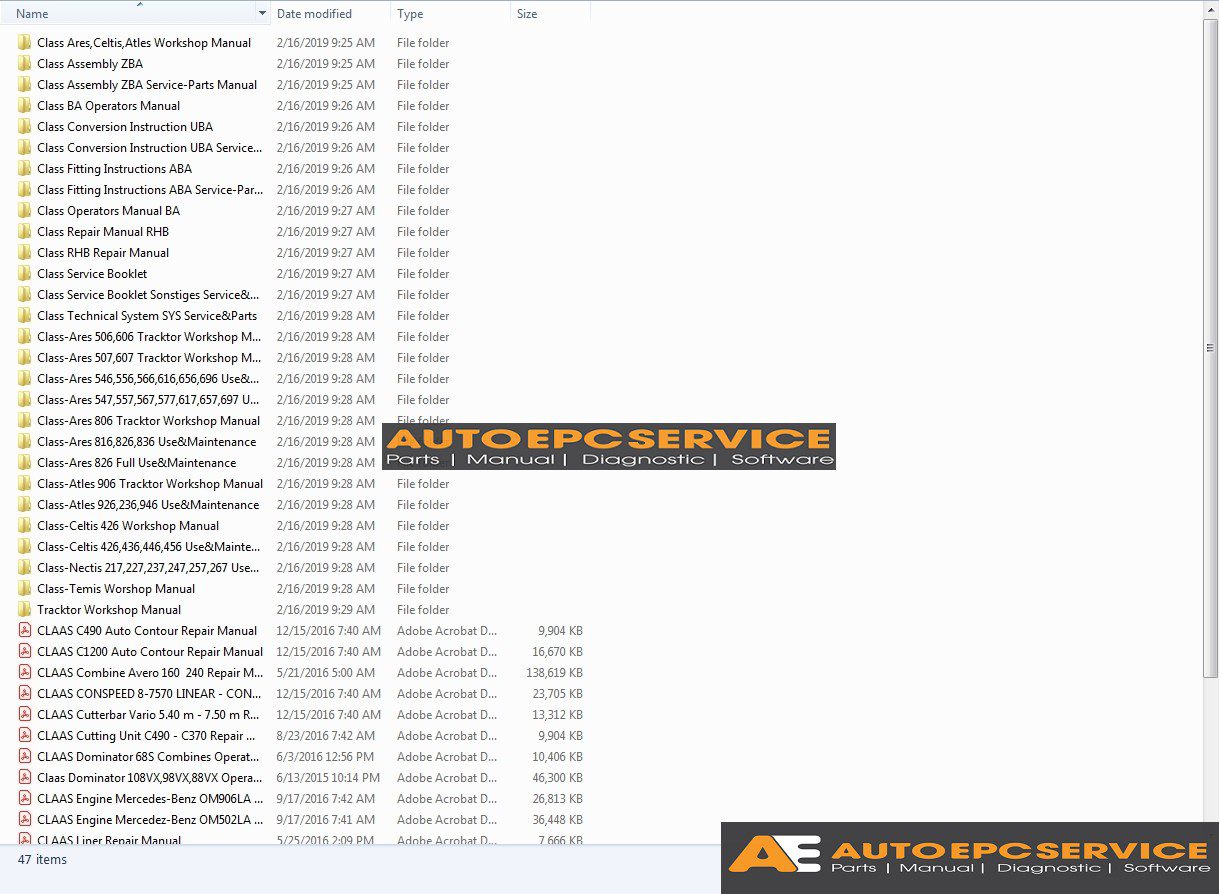Select Class Assembly ZBA Service-Parts Manual folder name
The width and height of the screenshot is (1219, 894).
pyautogui.click(x=147, y=85)
